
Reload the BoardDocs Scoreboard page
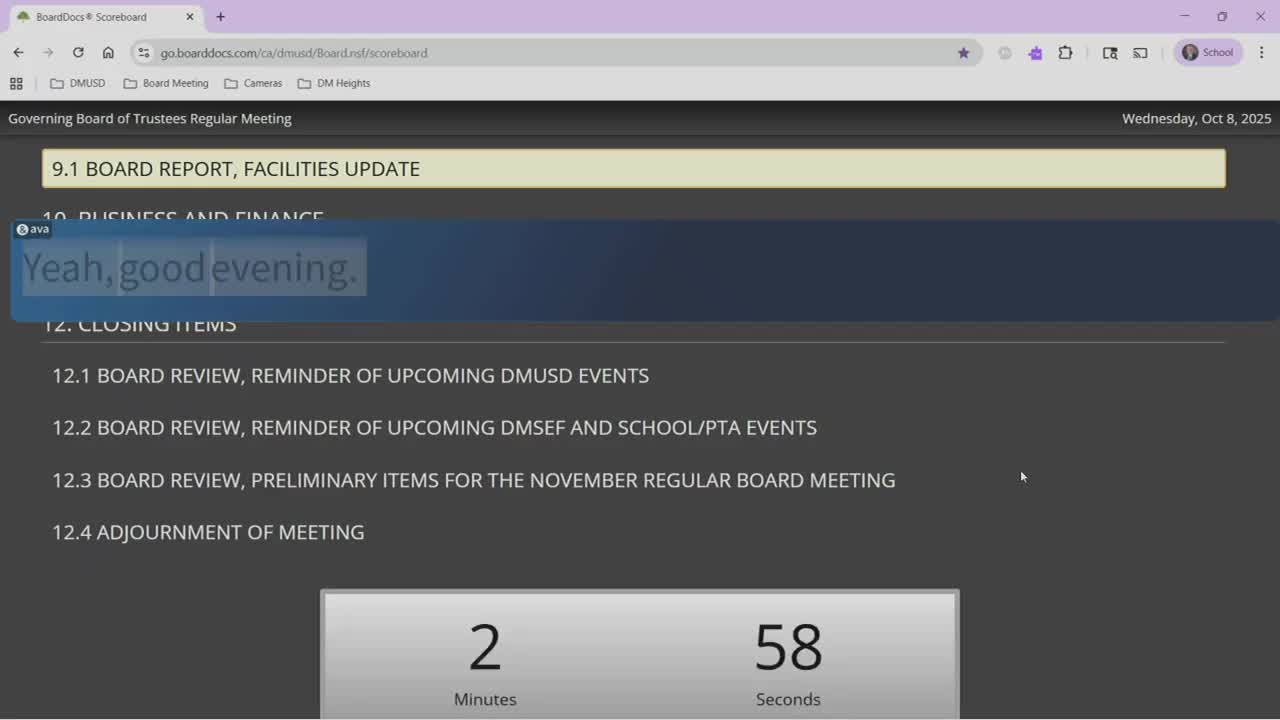click(78, 53)
